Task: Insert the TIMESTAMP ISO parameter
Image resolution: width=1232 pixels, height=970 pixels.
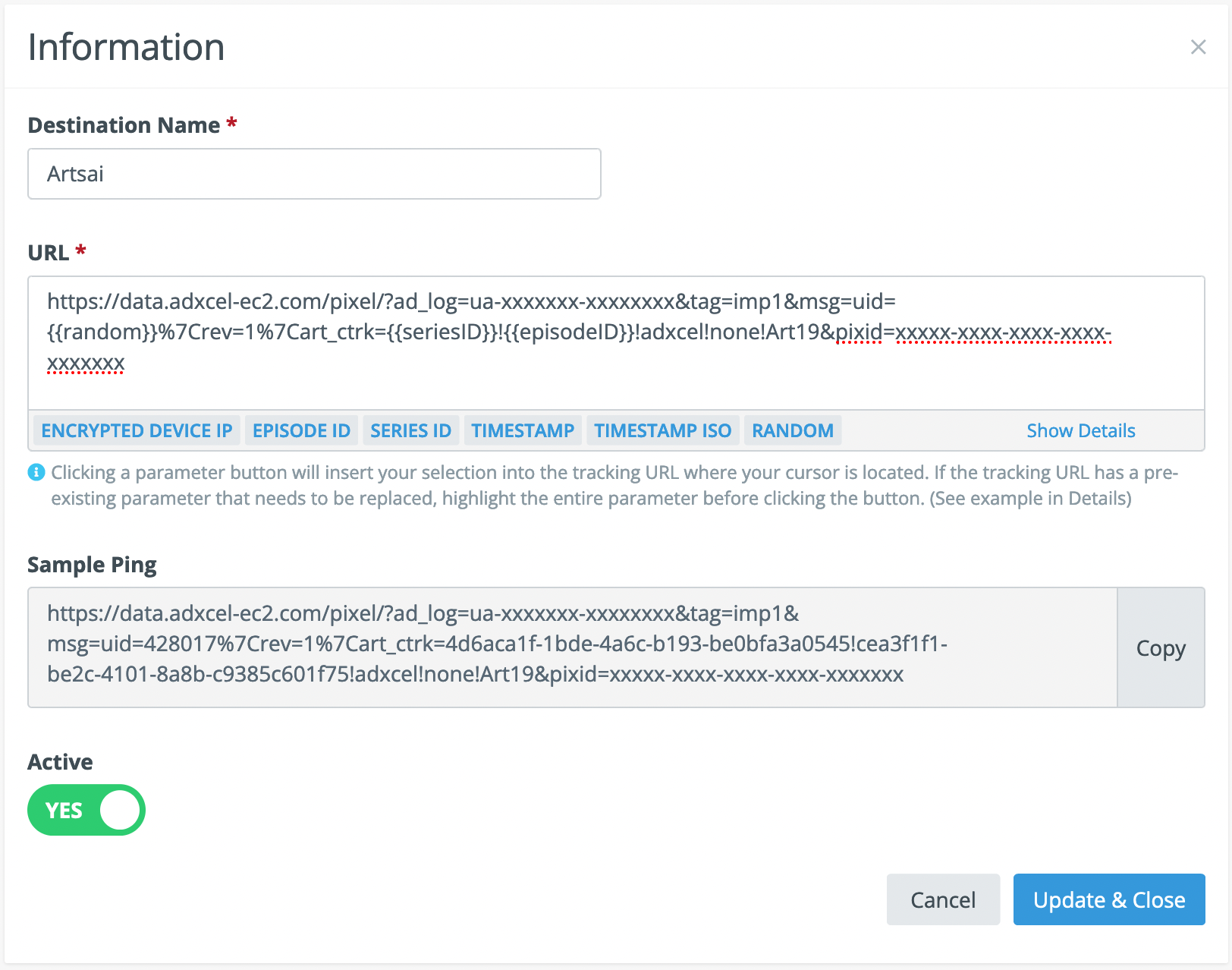Action: (662, 430)
